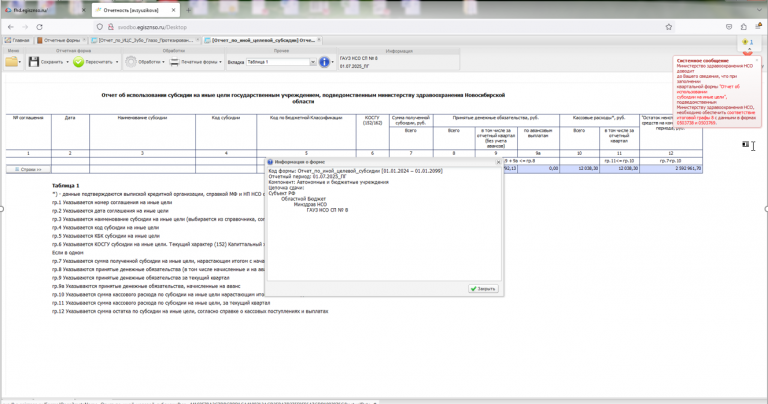Click the Печатные формы button label
The image size is (768, 404).
199,62
